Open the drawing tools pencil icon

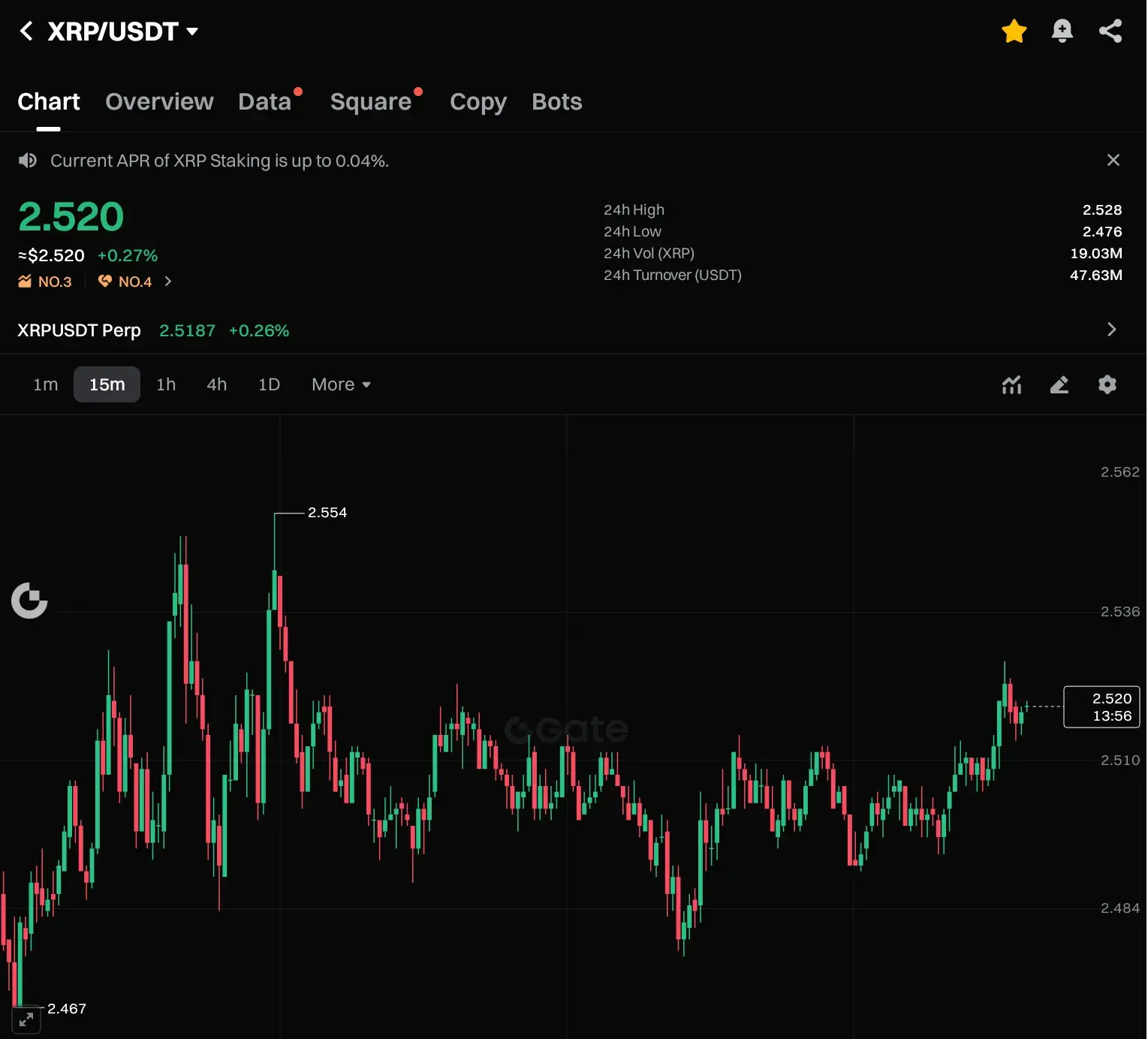1059,385
